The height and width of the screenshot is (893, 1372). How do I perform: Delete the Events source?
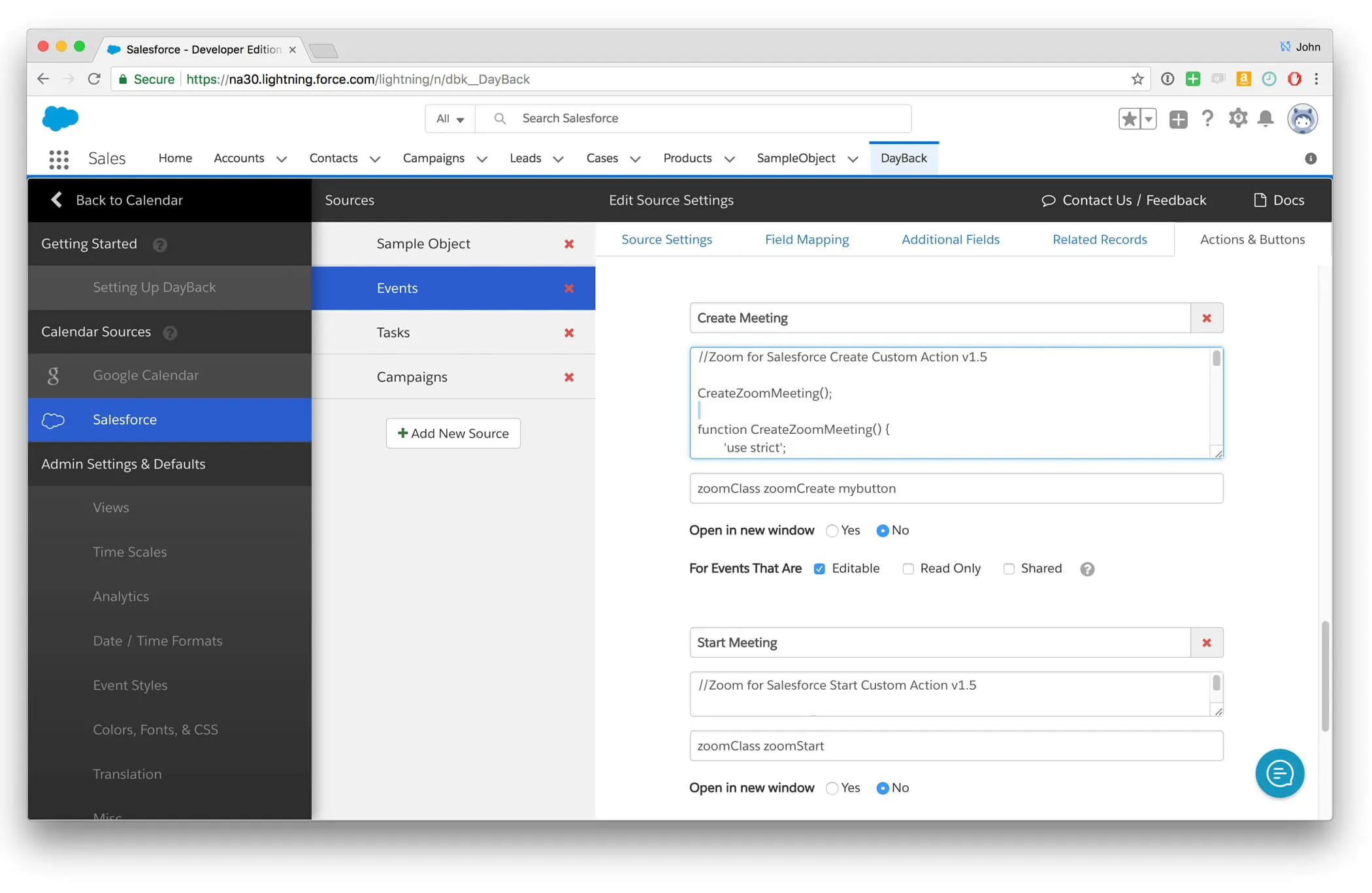[x=569, y=288]
